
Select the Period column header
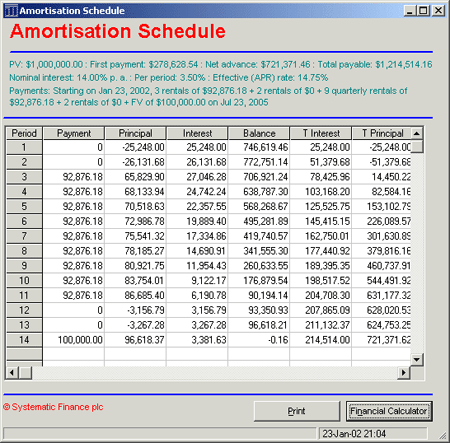click(x=24, y=133)
